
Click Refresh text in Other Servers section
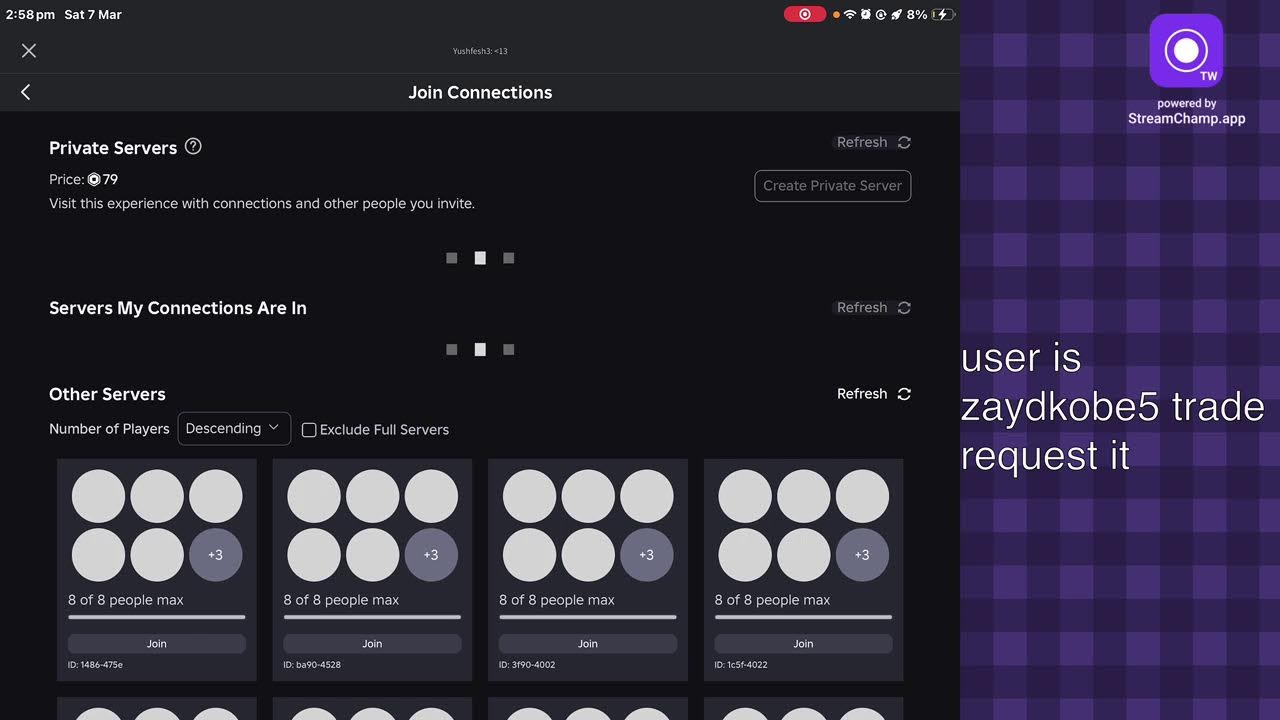point(862,394)
